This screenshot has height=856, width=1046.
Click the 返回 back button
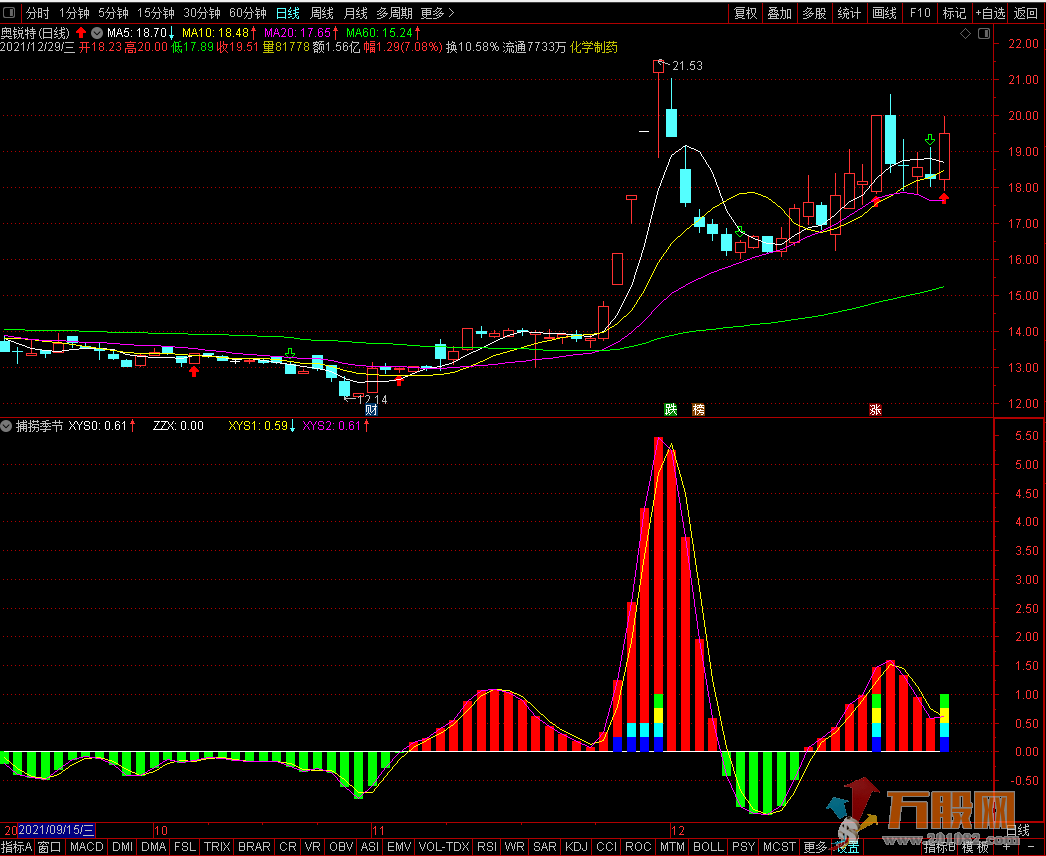point(1026,13)
